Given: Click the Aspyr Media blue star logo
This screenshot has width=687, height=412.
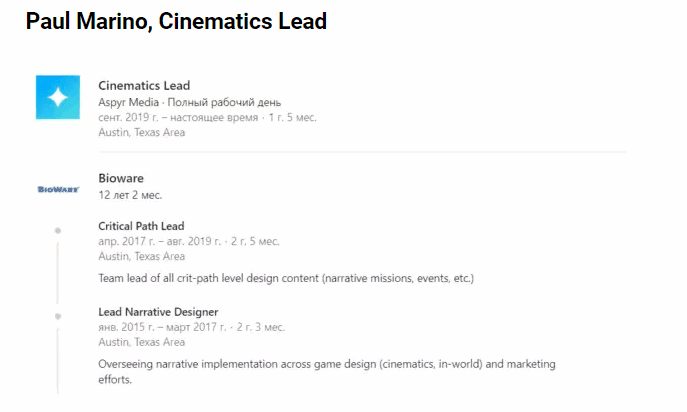Looking at the screenshot, I should 57,97.
